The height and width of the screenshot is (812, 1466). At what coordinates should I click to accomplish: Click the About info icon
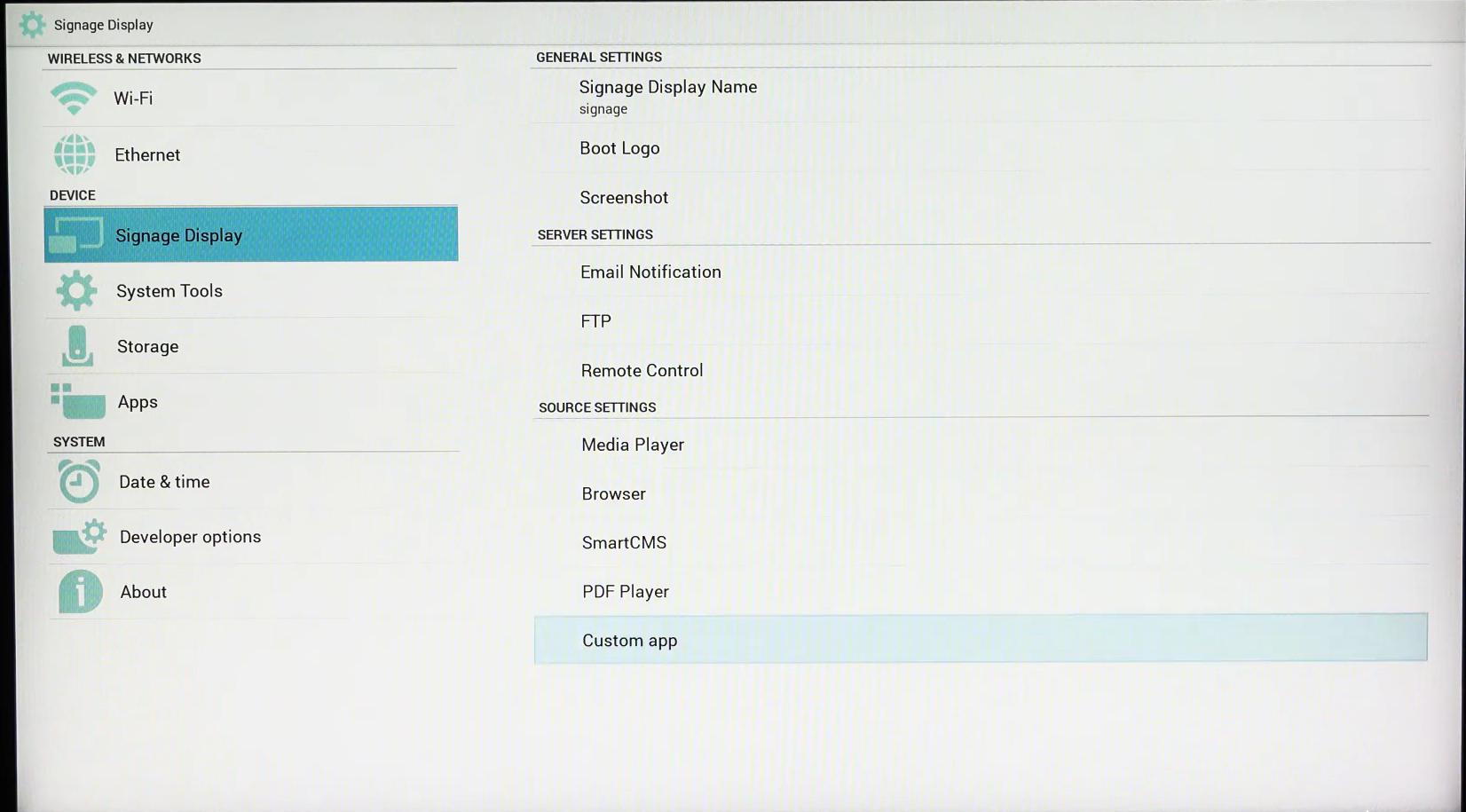(x=80, y=592)
